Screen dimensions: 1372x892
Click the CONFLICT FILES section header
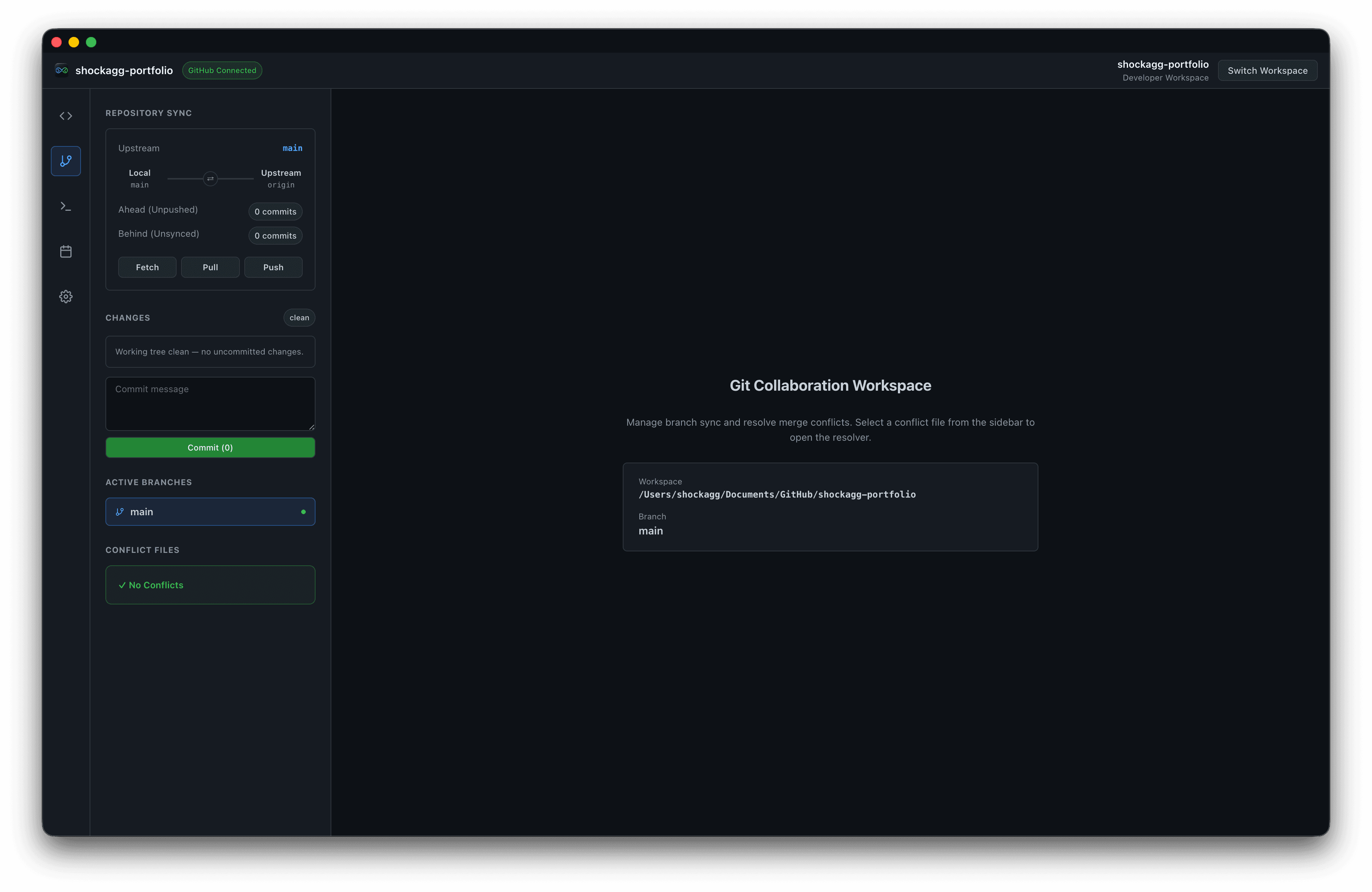pos(142,550)
